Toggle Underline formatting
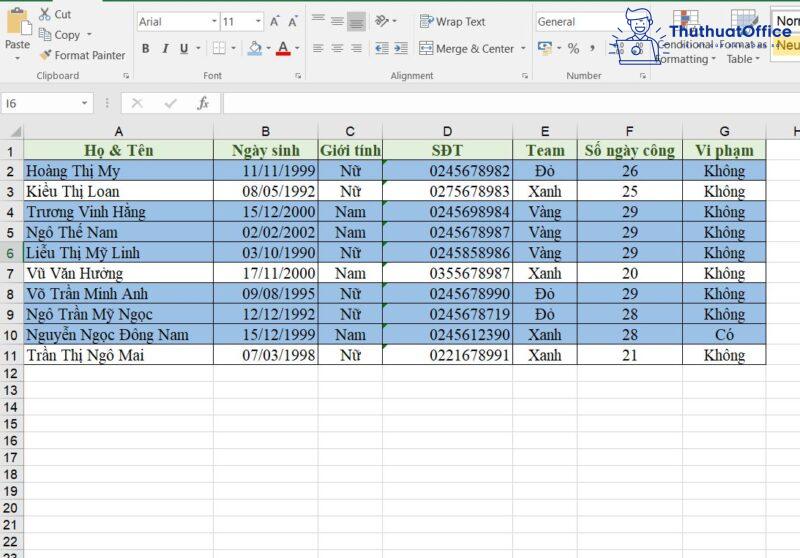Image resolution: width=800 pixels, height=558 pixels. tap(184, 48)
